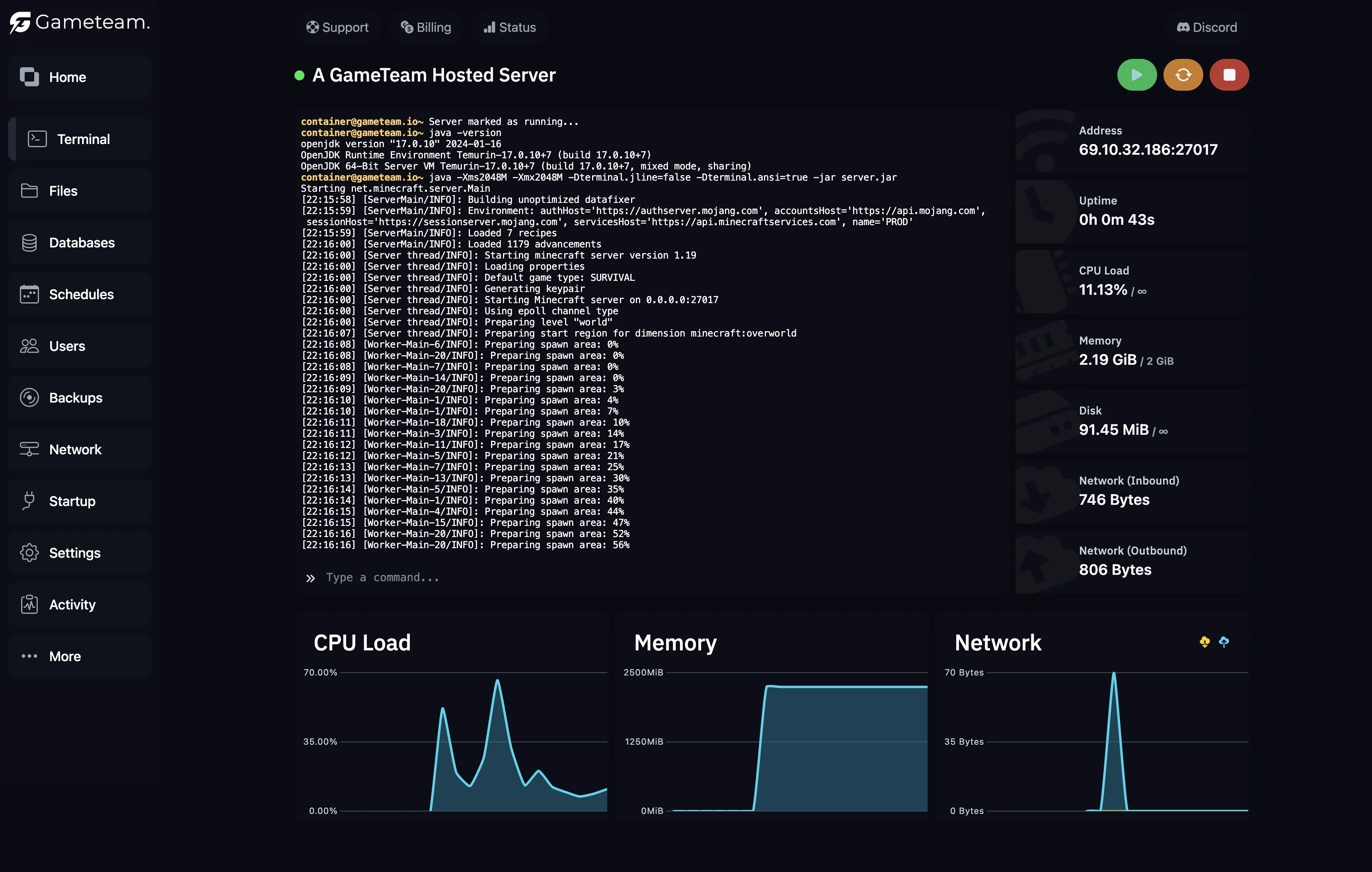Open the Billing link text

click(434, 27)
